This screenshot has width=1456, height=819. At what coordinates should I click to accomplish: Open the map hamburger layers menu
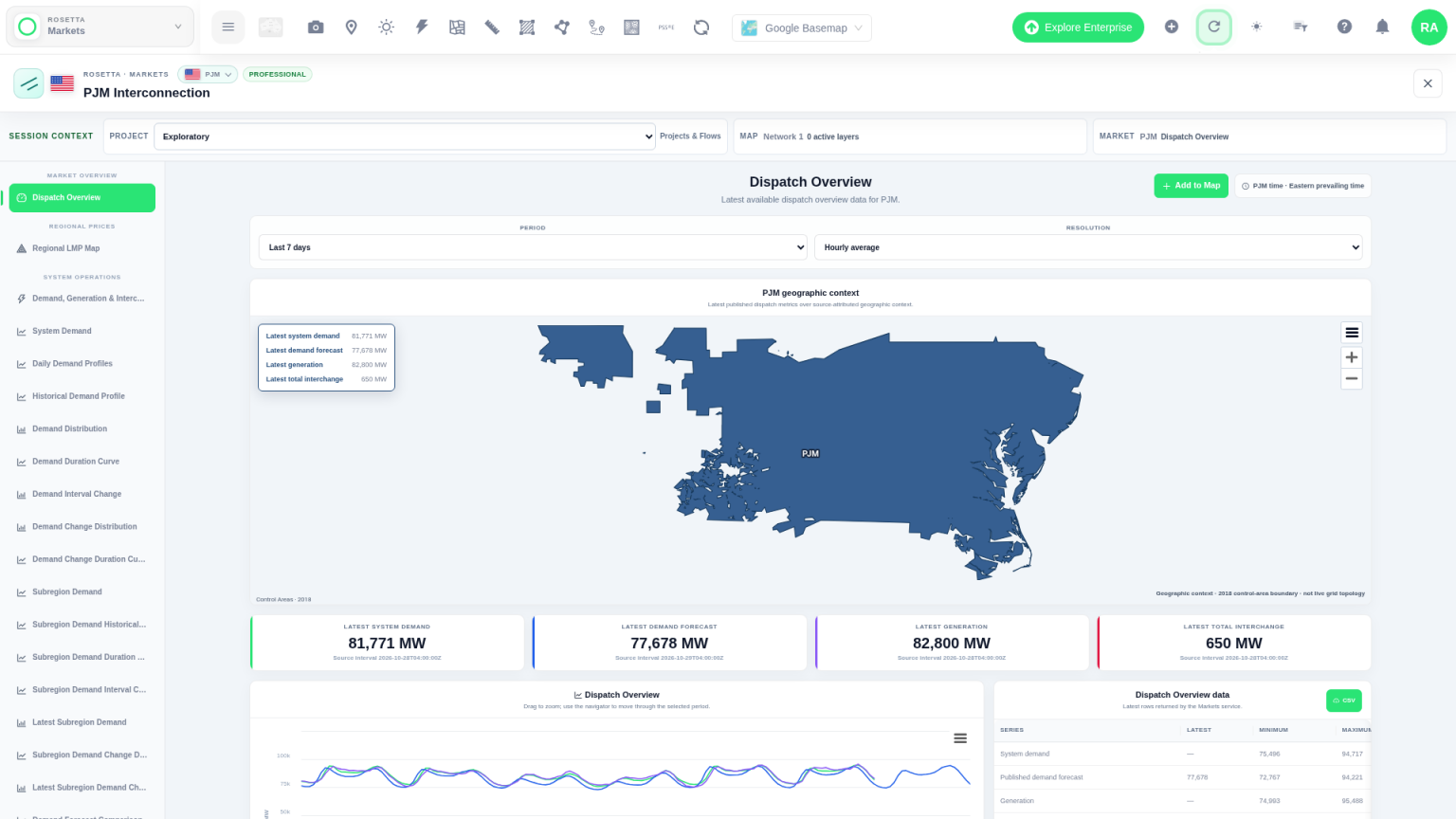(1352, 333)
